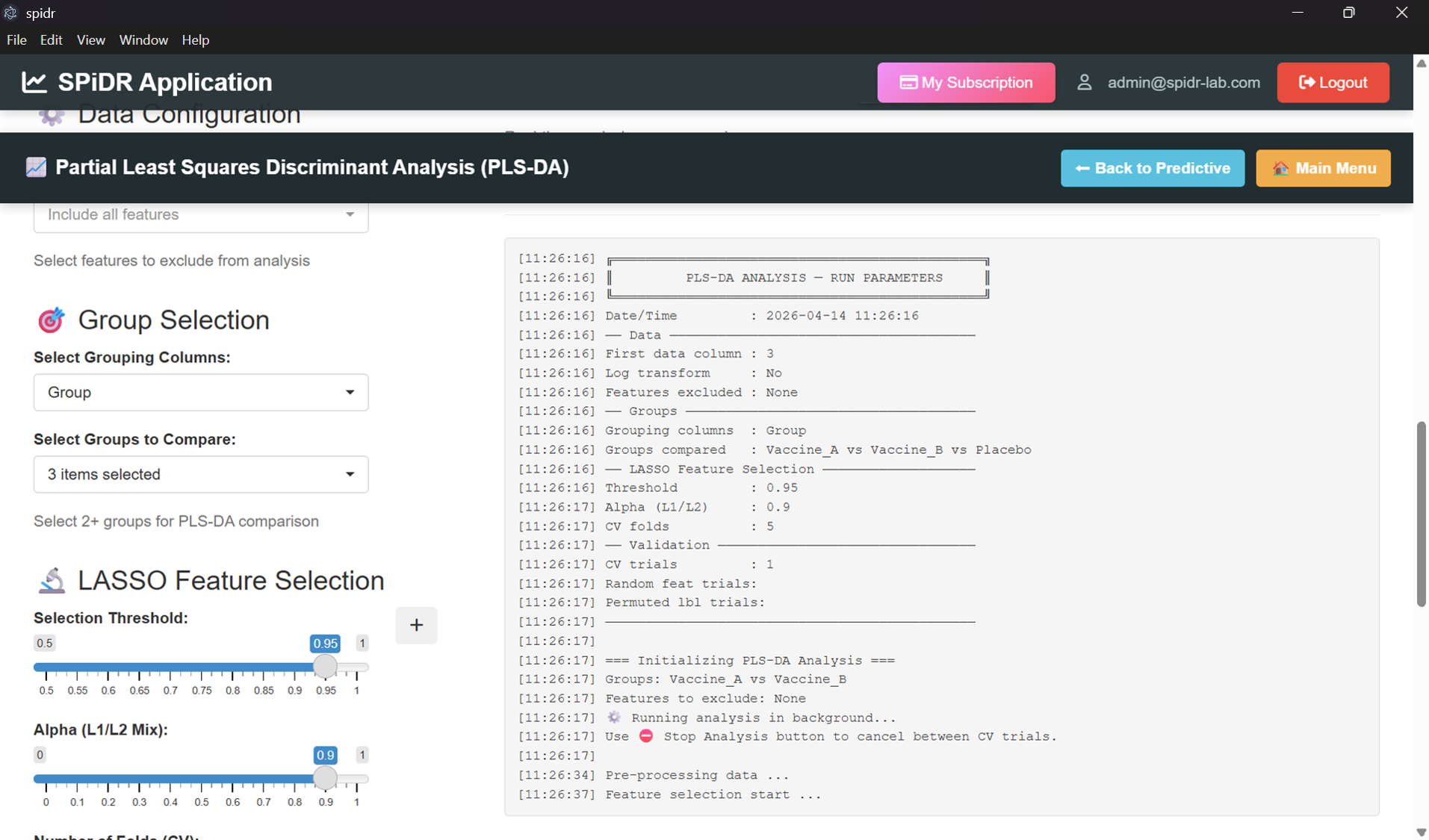Viewport: 1429px width, 840px height.
Task: Open the Window menu
Action: 143,40
